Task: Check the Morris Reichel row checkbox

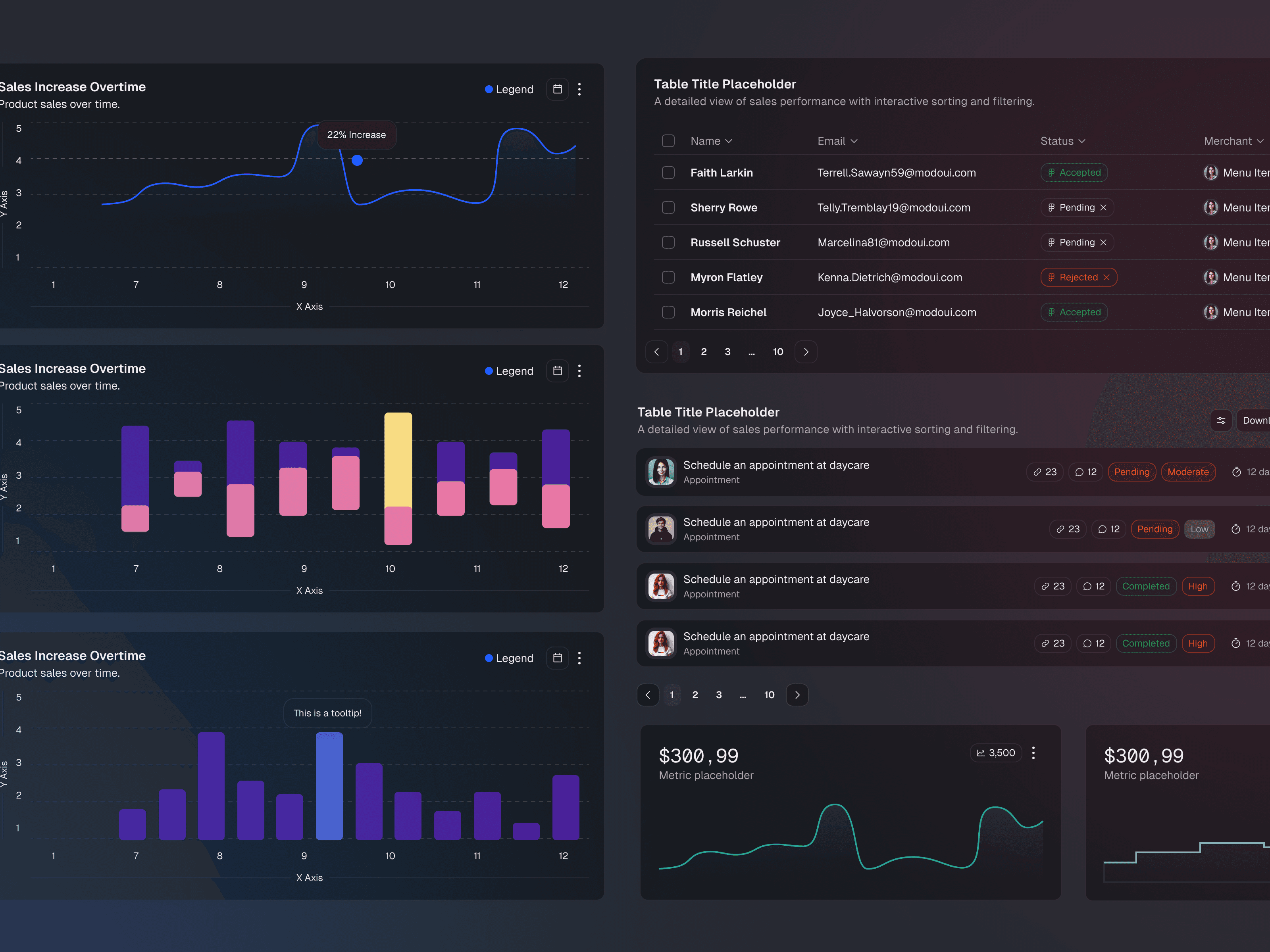Action: (x=668, y=312)
